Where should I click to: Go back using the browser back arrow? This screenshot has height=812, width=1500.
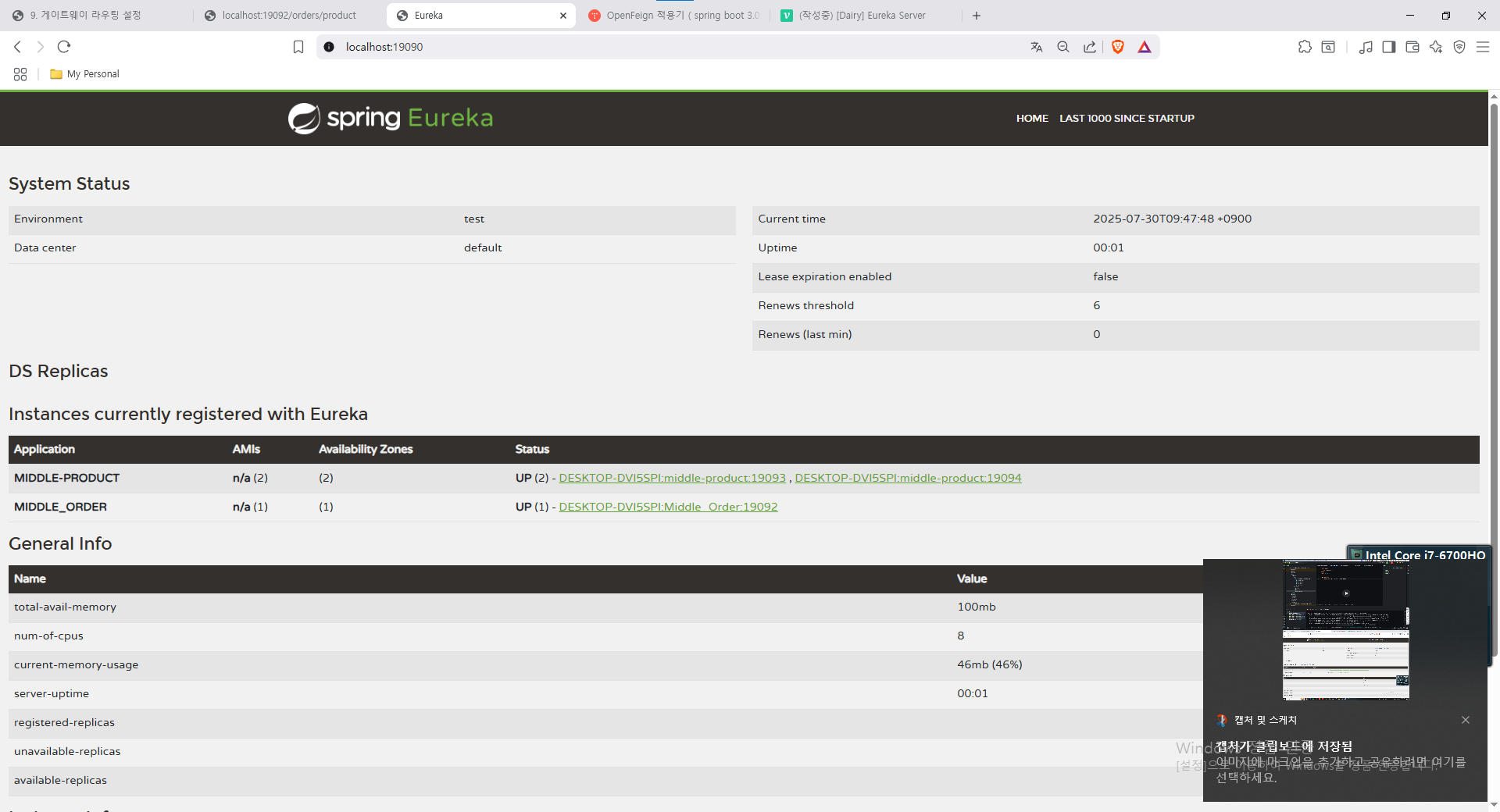[x=17, y=47]
